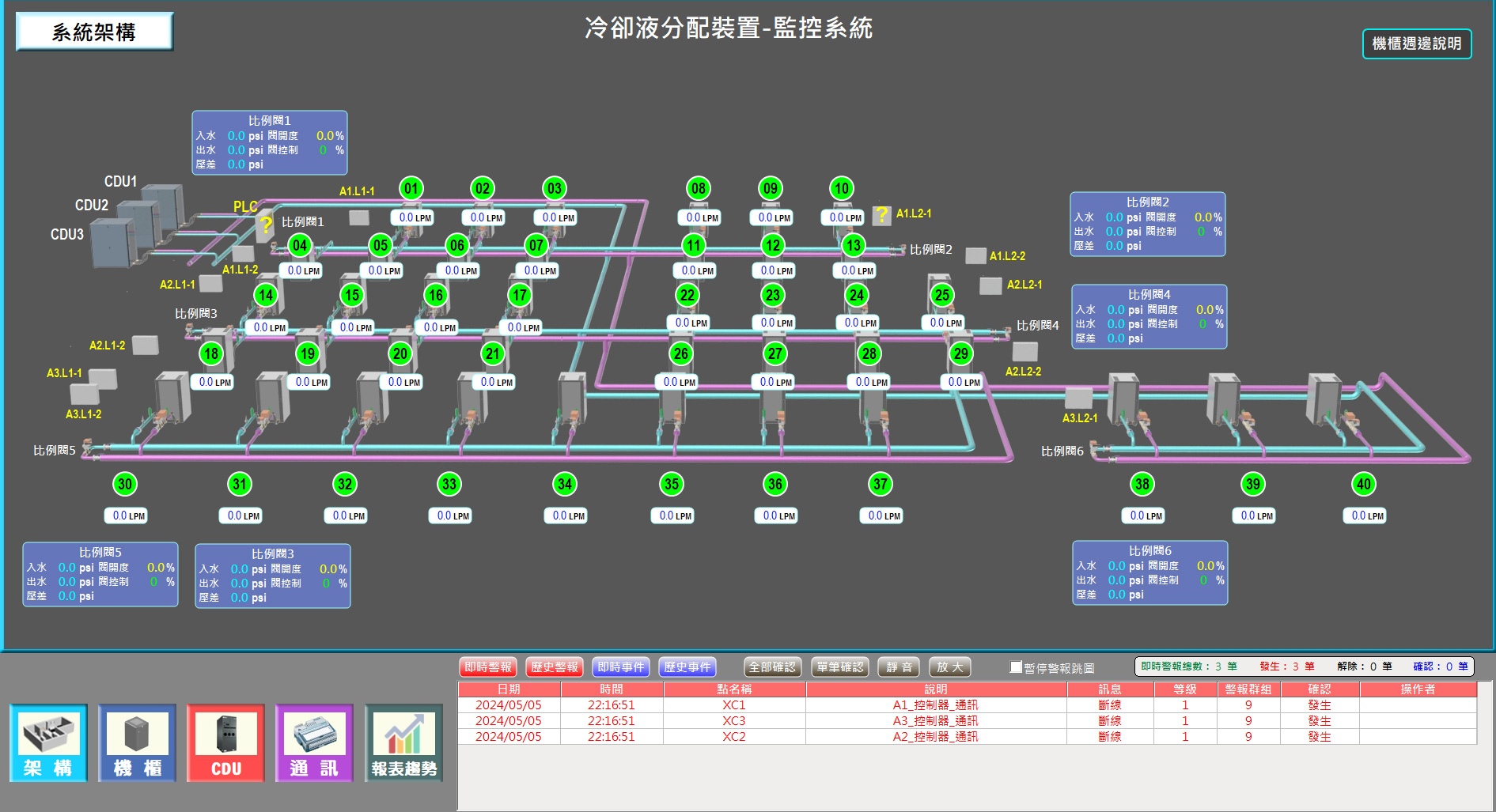Switch to the 歷史警報 tab

point(555,667)
